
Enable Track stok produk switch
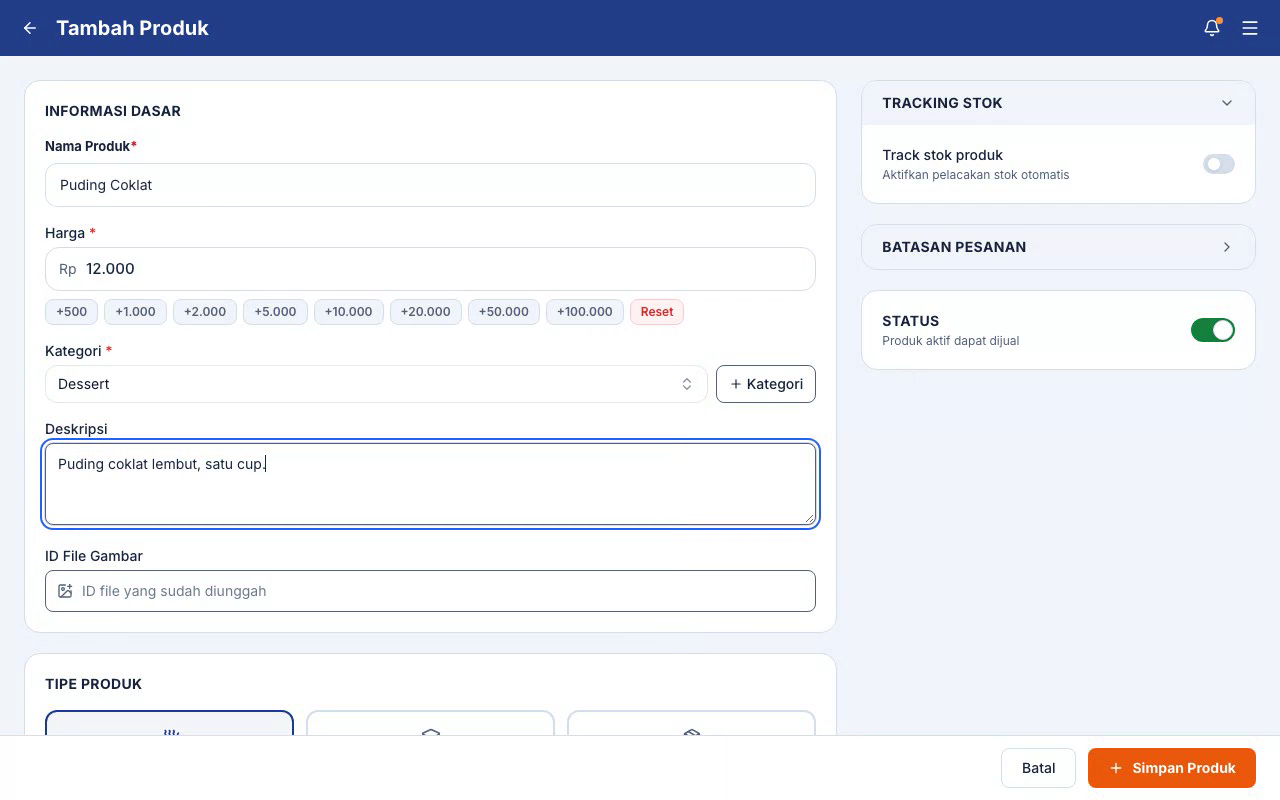[x=1219, y=164]
